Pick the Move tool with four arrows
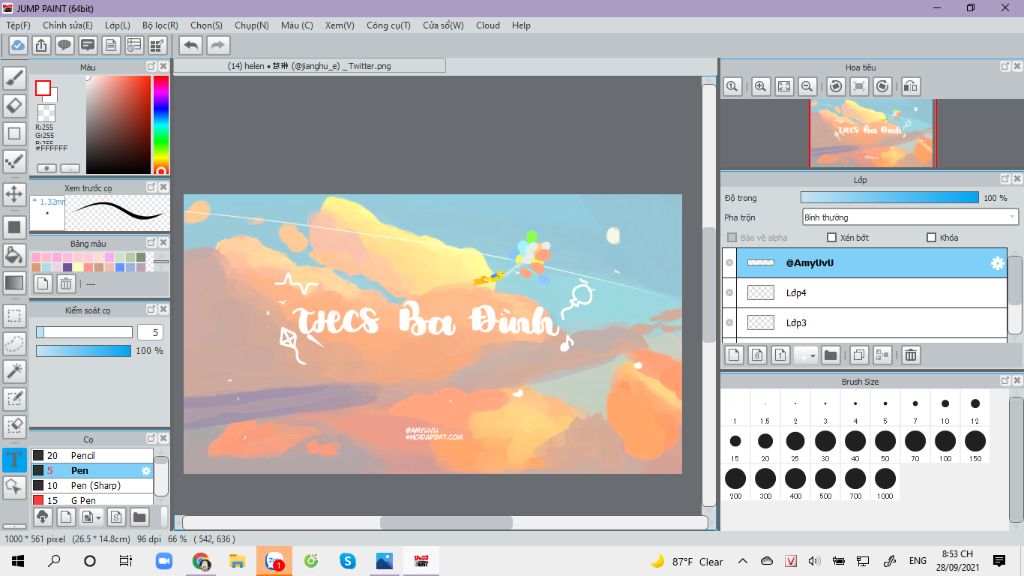The height and width of the screenshot is (576, 1024). pyautogui.click(x=14, y=194)
